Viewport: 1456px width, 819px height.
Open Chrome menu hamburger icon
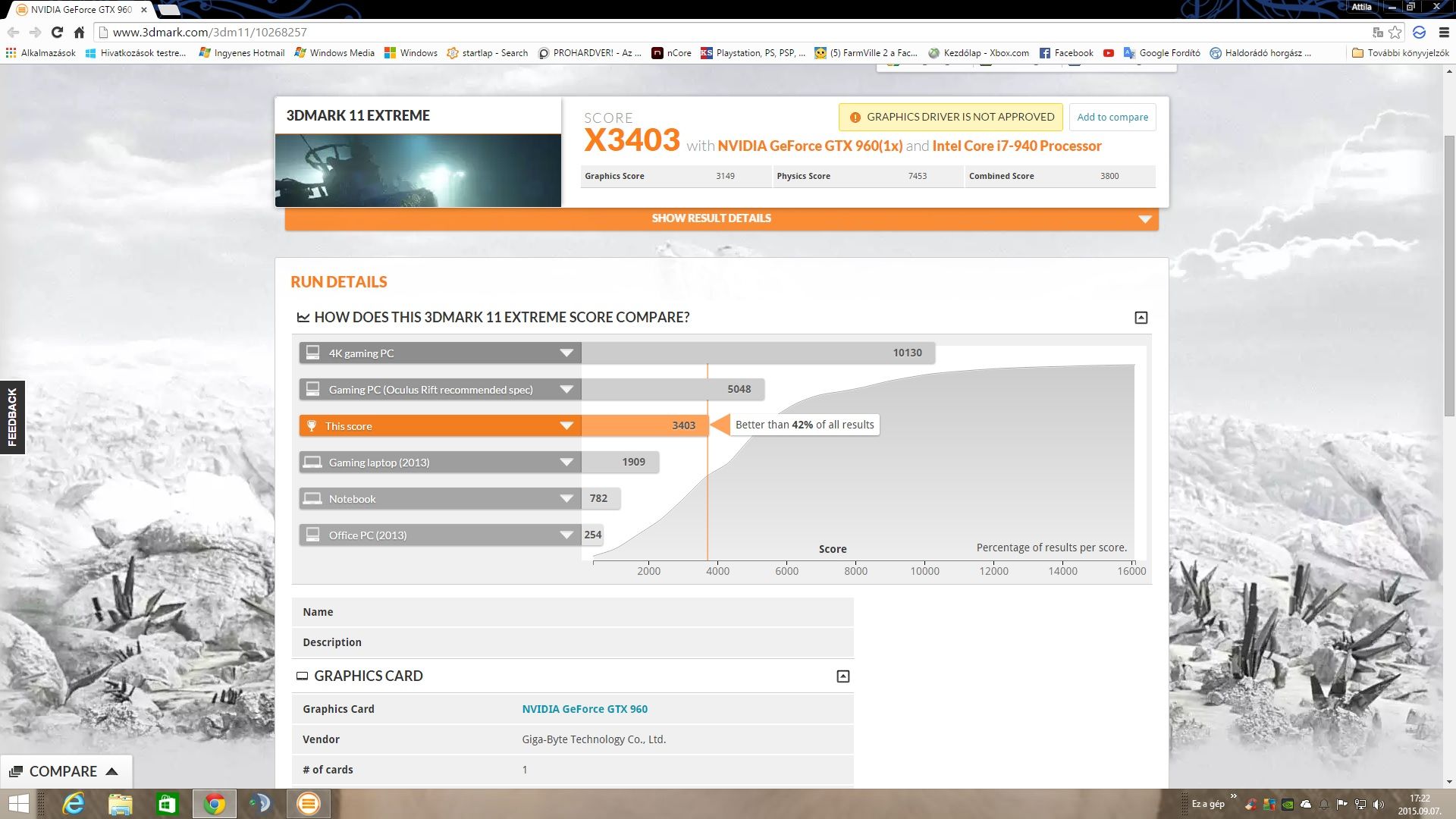1444,32
